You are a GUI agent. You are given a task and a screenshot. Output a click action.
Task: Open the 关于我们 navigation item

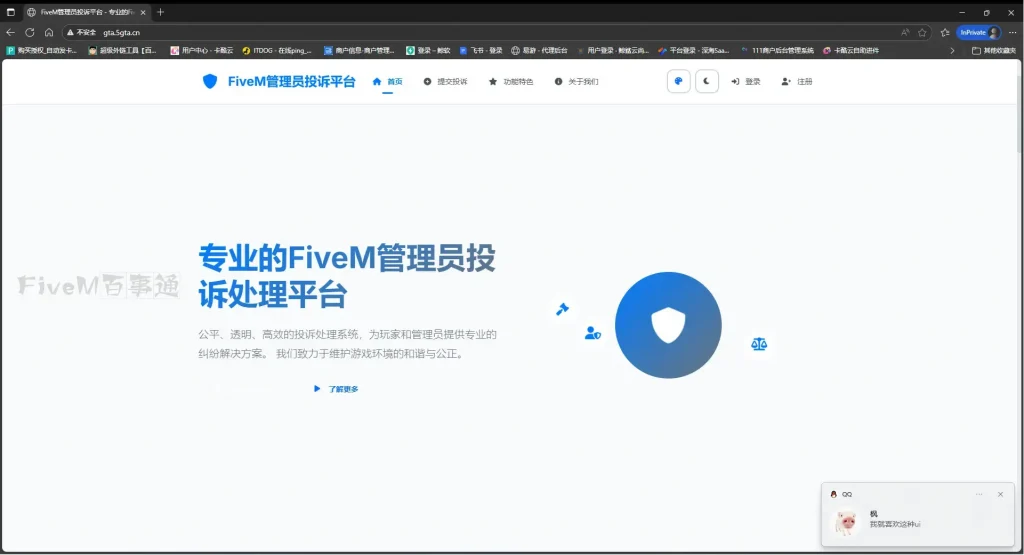[576, 82]
